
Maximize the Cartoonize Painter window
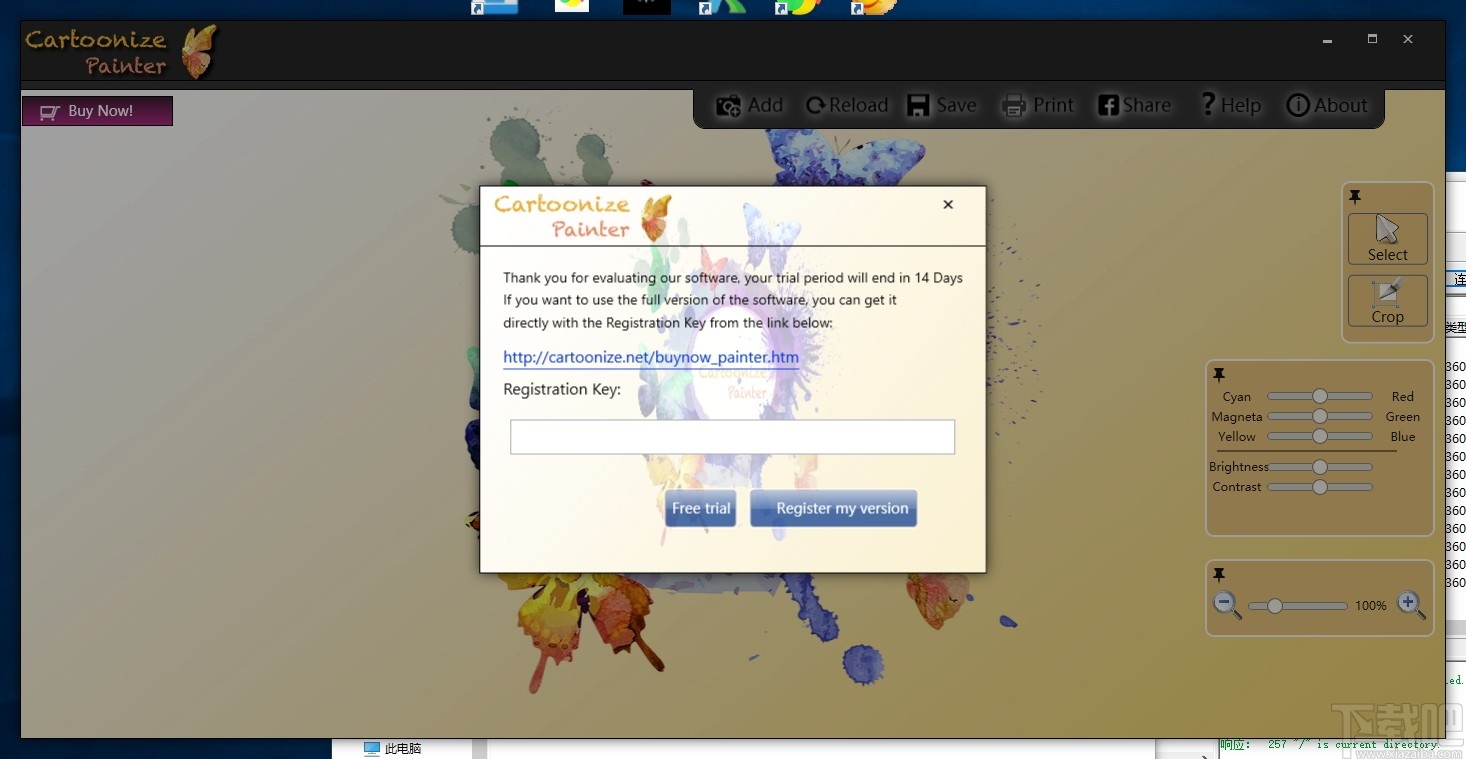tap(1372, 39)
